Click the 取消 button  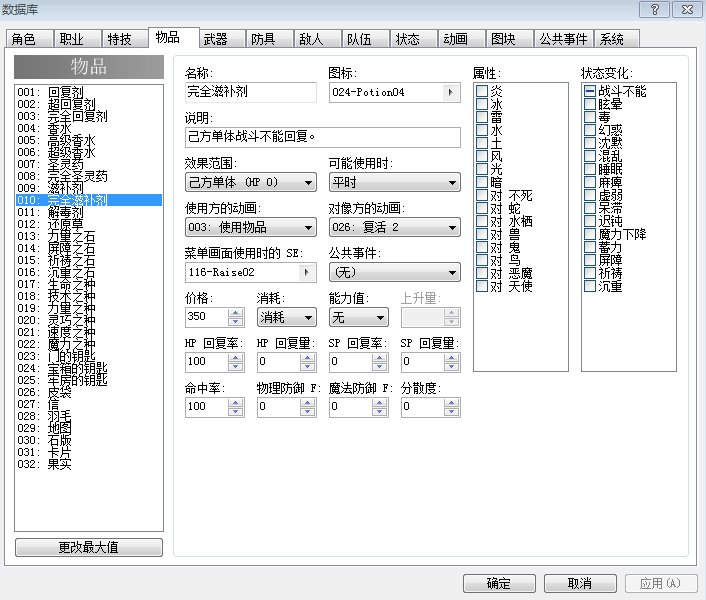(x=580, y=584)
